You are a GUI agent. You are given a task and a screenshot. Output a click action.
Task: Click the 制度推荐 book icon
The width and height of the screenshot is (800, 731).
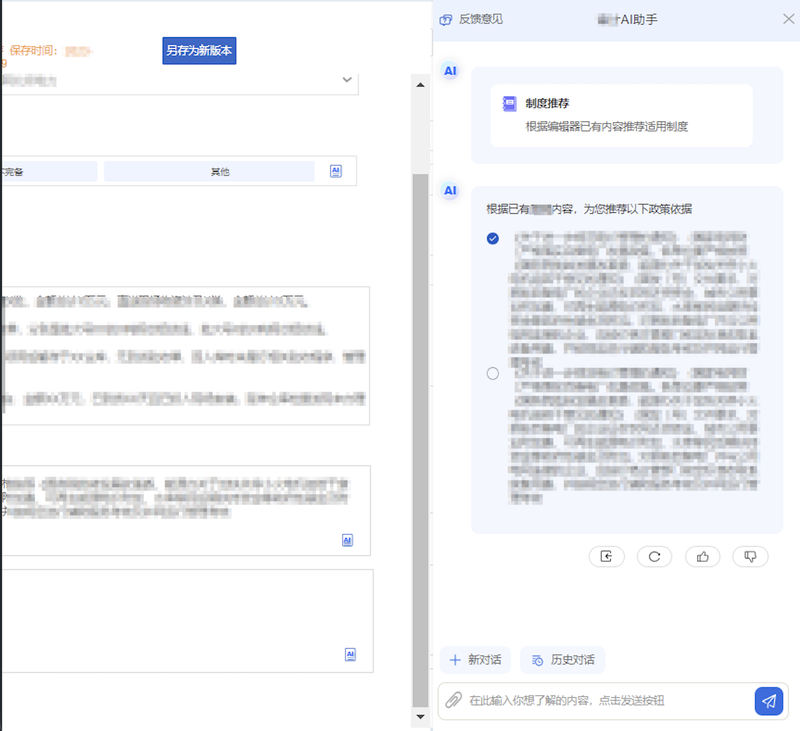[509, 104]
